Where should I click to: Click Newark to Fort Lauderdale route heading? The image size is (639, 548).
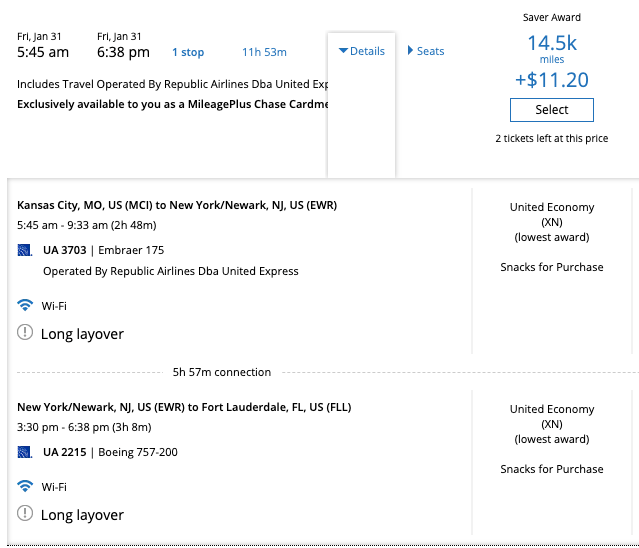tap(184, 407)
